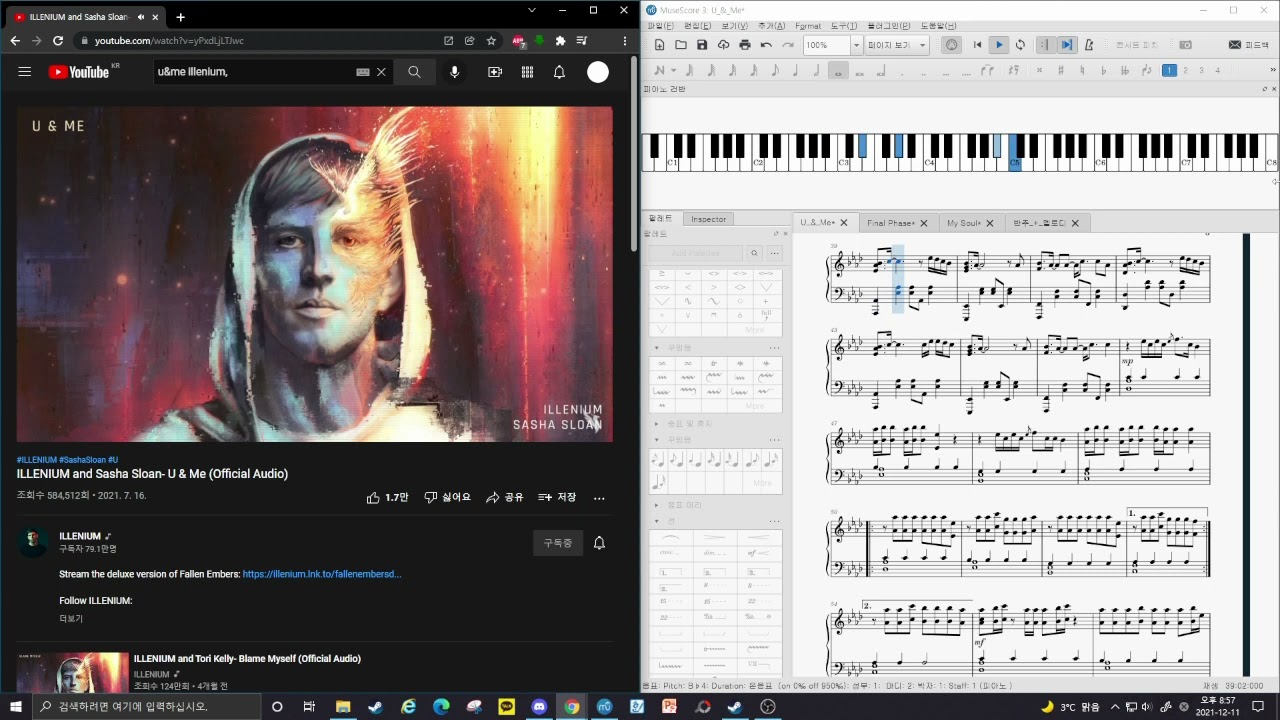Toggle loop playback in MuseScore

point(1020,45)
